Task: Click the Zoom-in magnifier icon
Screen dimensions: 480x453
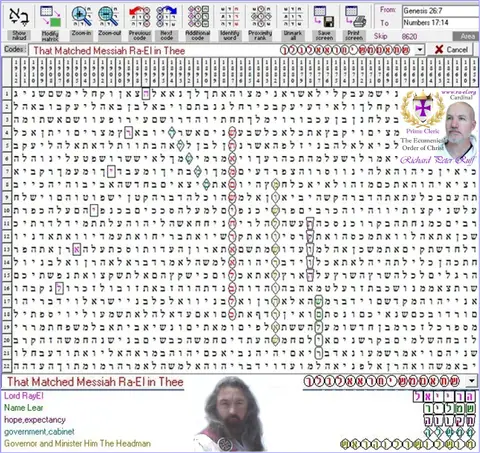Action: pos(81,17)
